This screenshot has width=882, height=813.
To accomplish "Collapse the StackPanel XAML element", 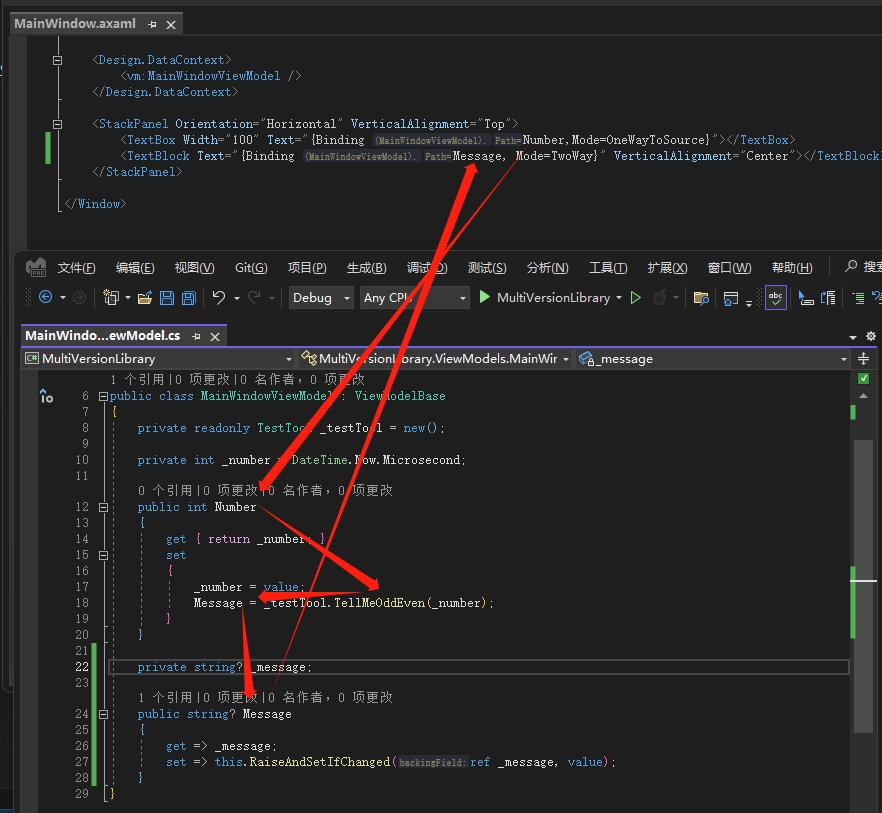I will 58,124.
